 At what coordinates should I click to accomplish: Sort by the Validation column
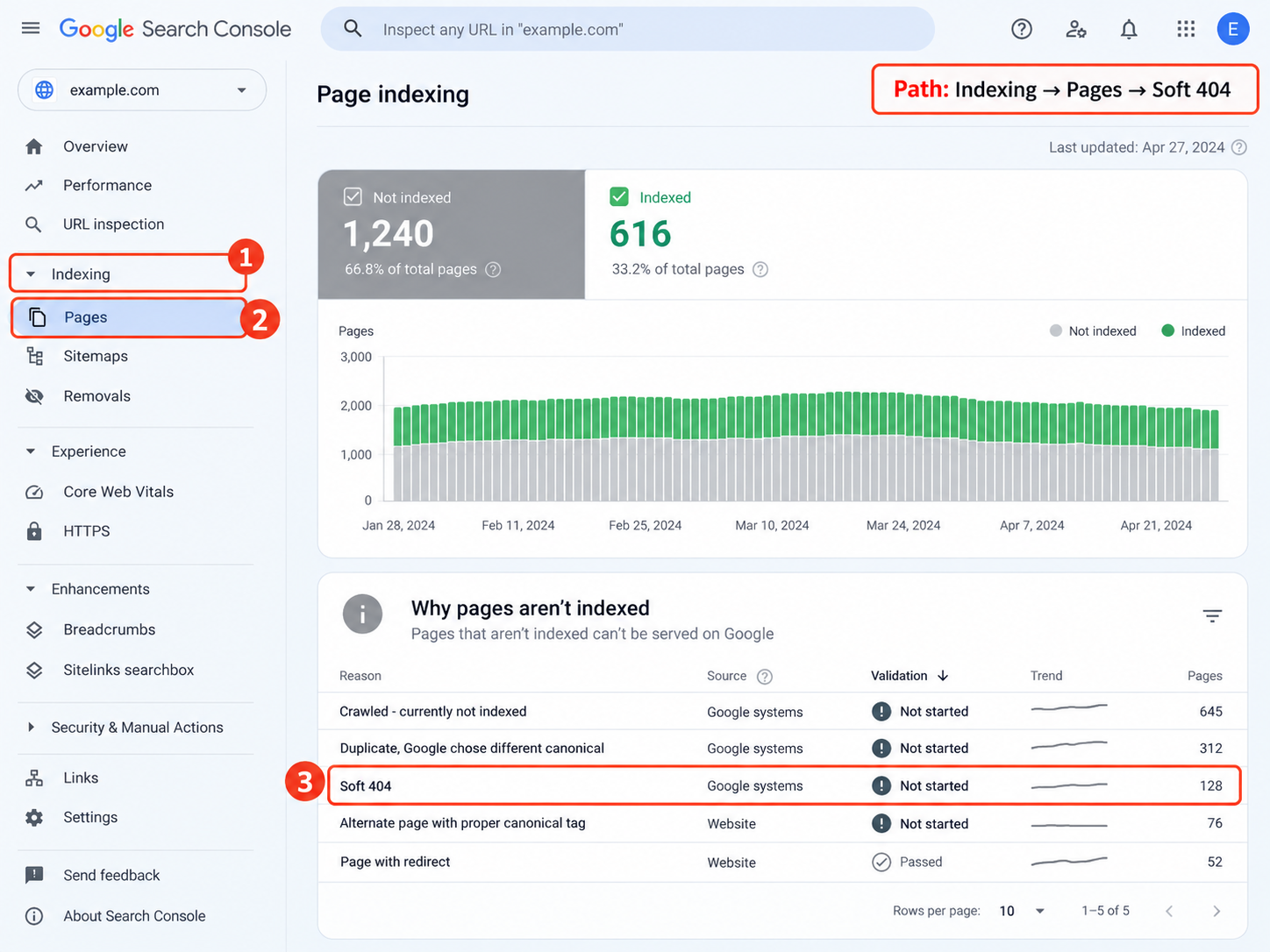[x=910, y=676]
